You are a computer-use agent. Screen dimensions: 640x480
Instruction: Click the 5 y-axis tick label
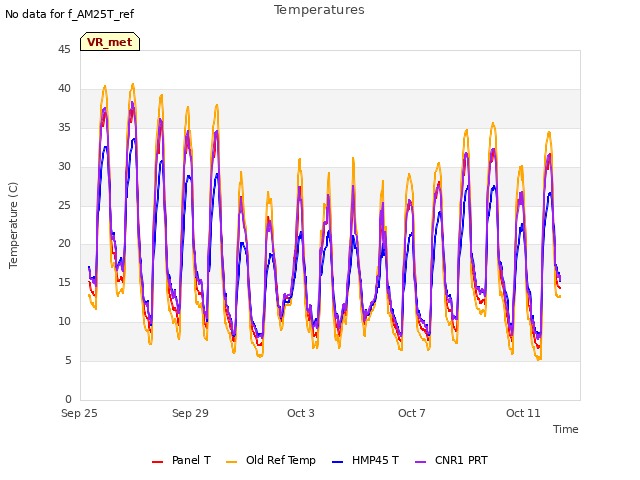(x=68, y=360)
